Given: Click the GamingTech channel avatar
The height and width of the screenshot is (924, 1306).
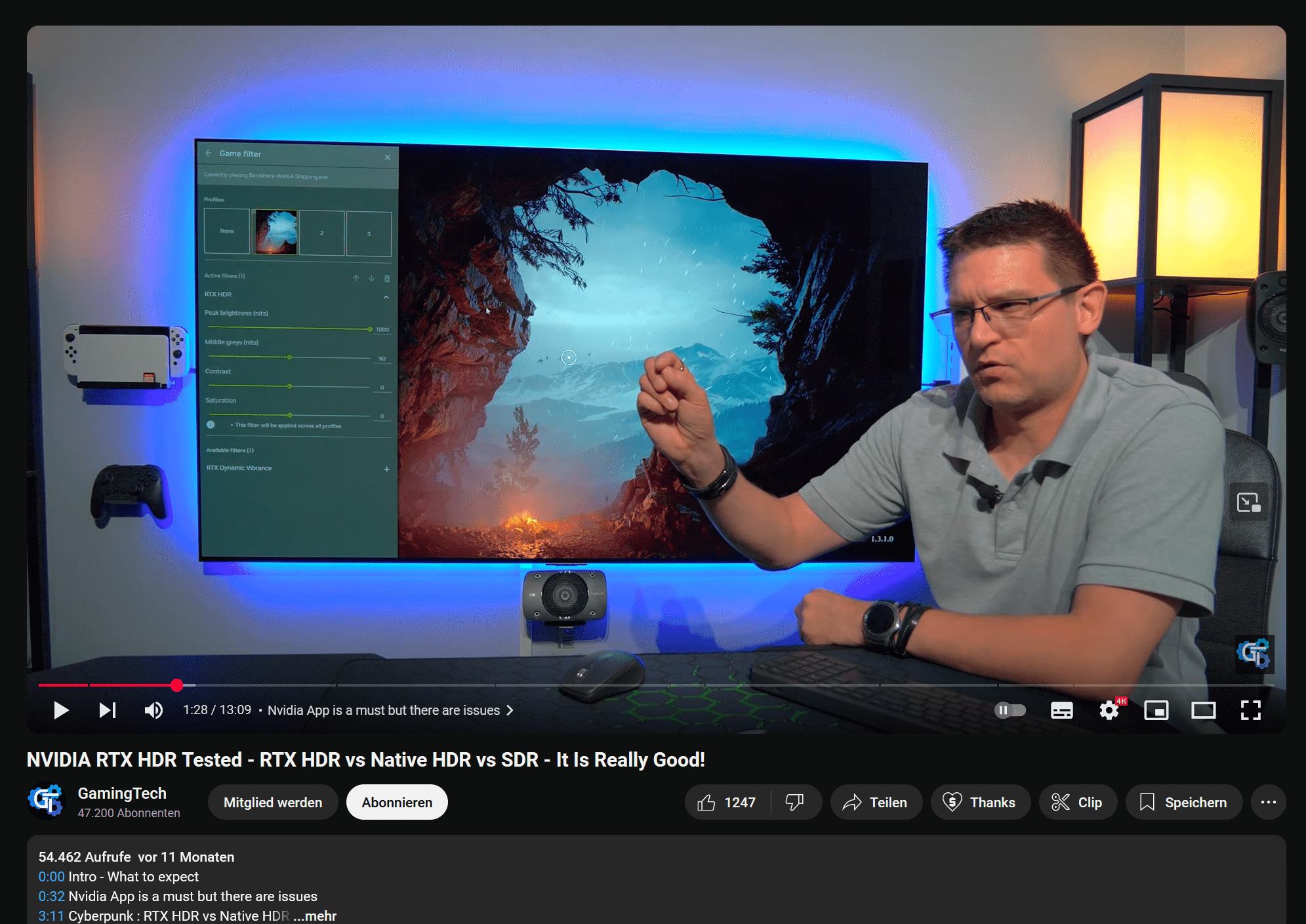Looking at the screenshot, I should 47,801.
